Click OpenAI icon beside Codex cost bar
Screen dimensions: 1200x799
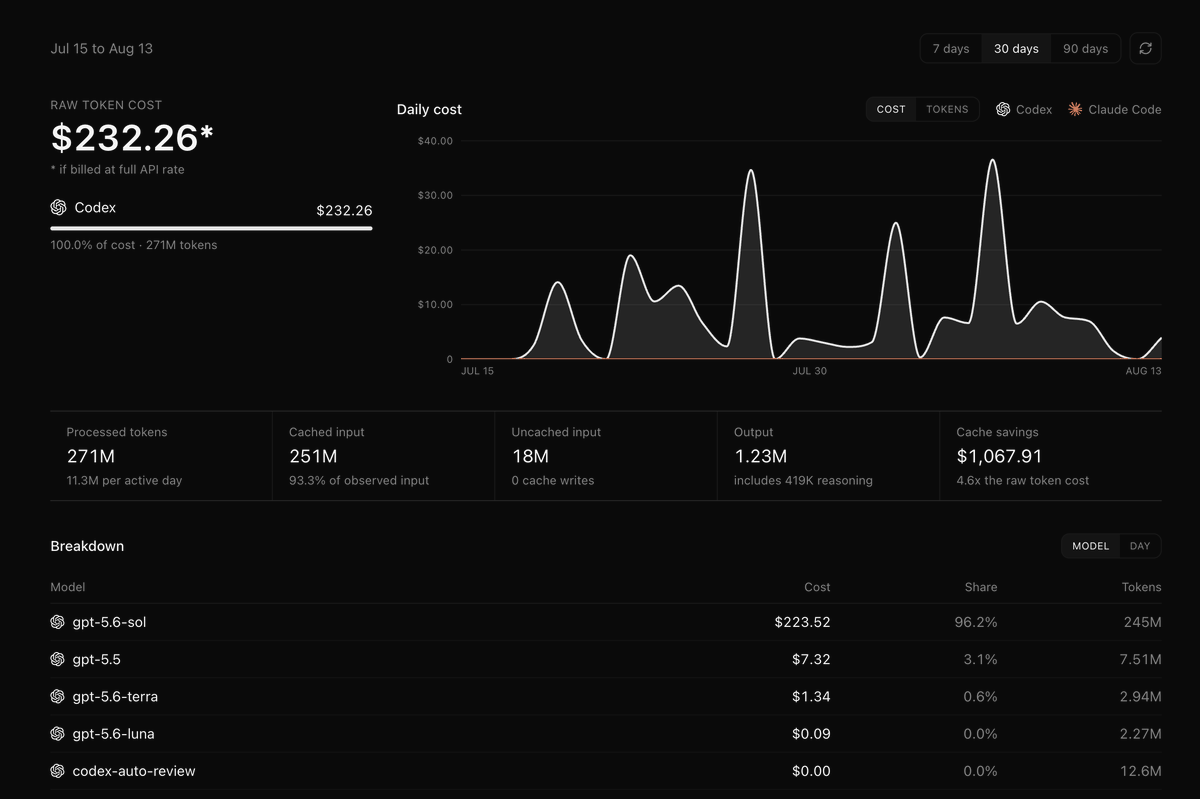[58, 208]
